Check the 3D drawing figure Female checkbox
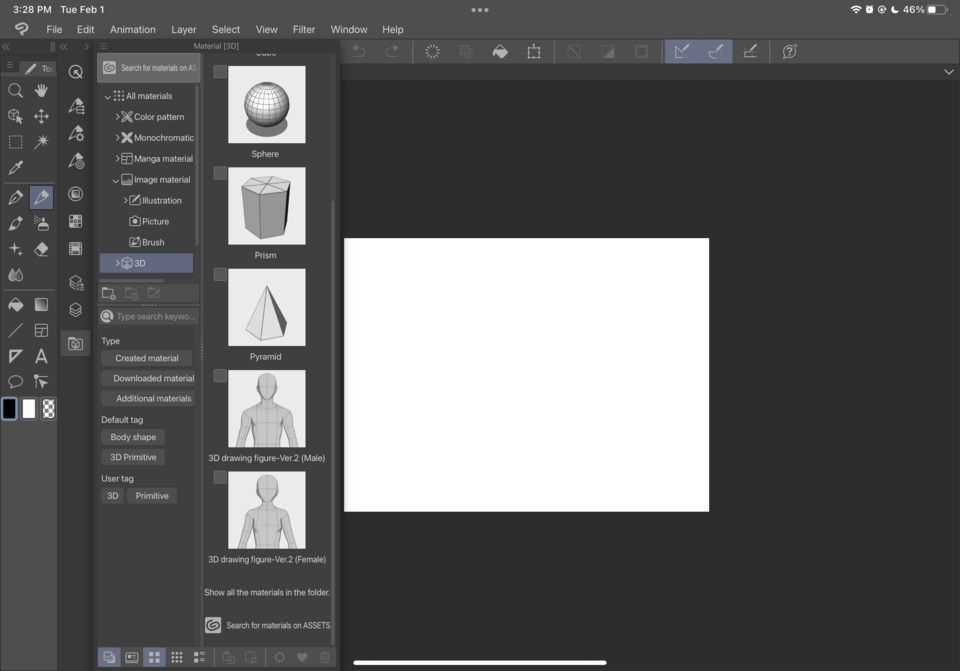Viewport: 960px width, 671px height. 220,478
